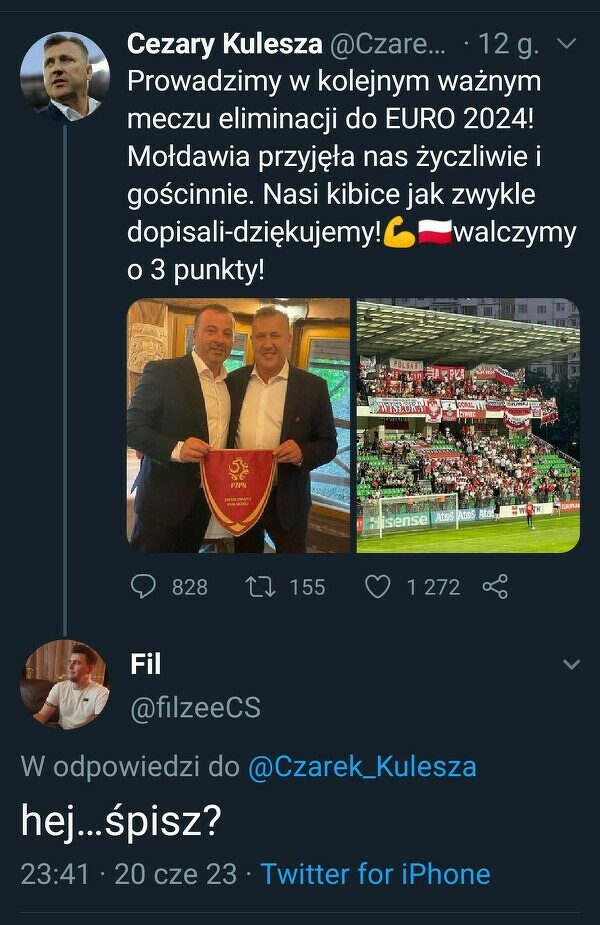Open the @filzeeCS handle
The height and width of the screenshot is (925, 600).
click(x=195, y=708)
